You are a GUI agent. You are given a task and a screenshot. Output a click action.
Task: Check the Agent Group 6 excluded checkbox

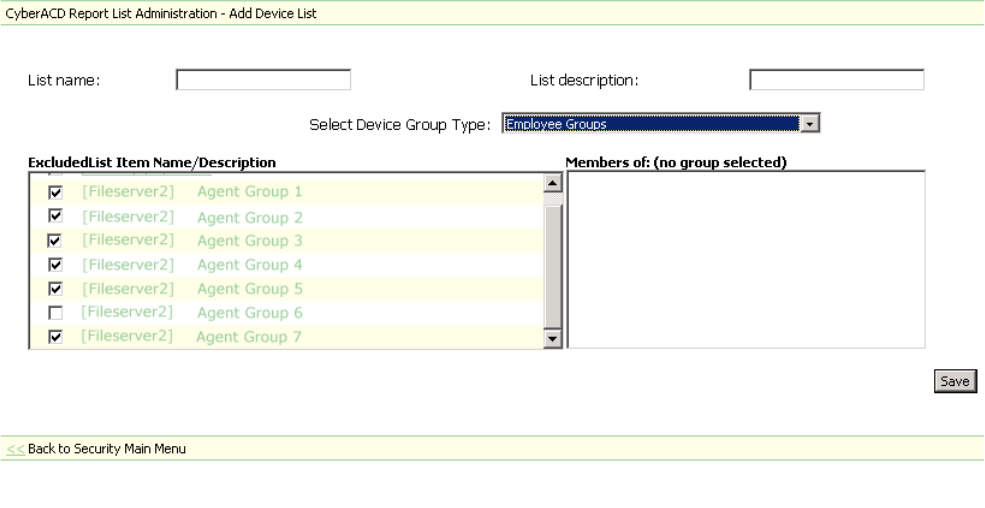click(x=56, y=313)
